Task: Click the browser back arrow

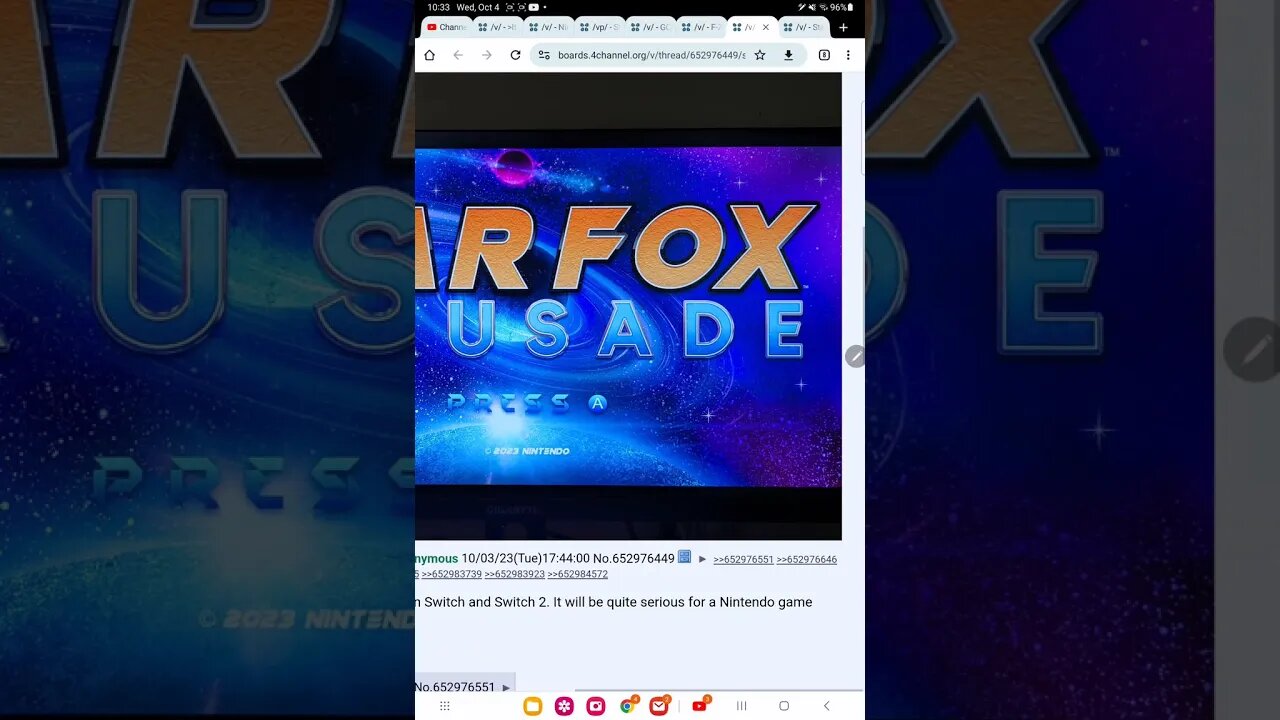Action: 458,55
